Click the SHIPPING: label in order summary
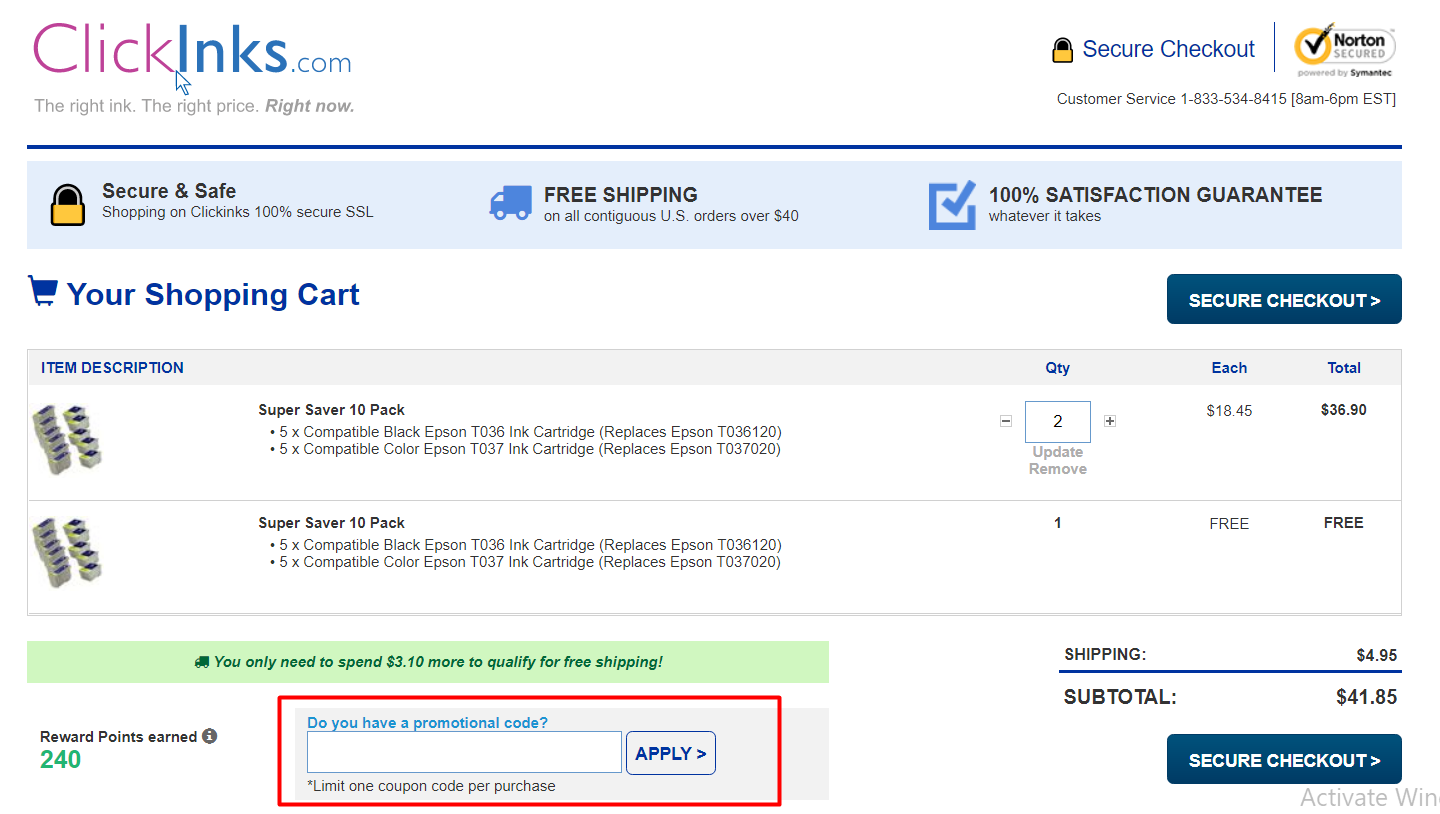The width and height of the screenshot is (1440, 814). (x=1105, y=655)
